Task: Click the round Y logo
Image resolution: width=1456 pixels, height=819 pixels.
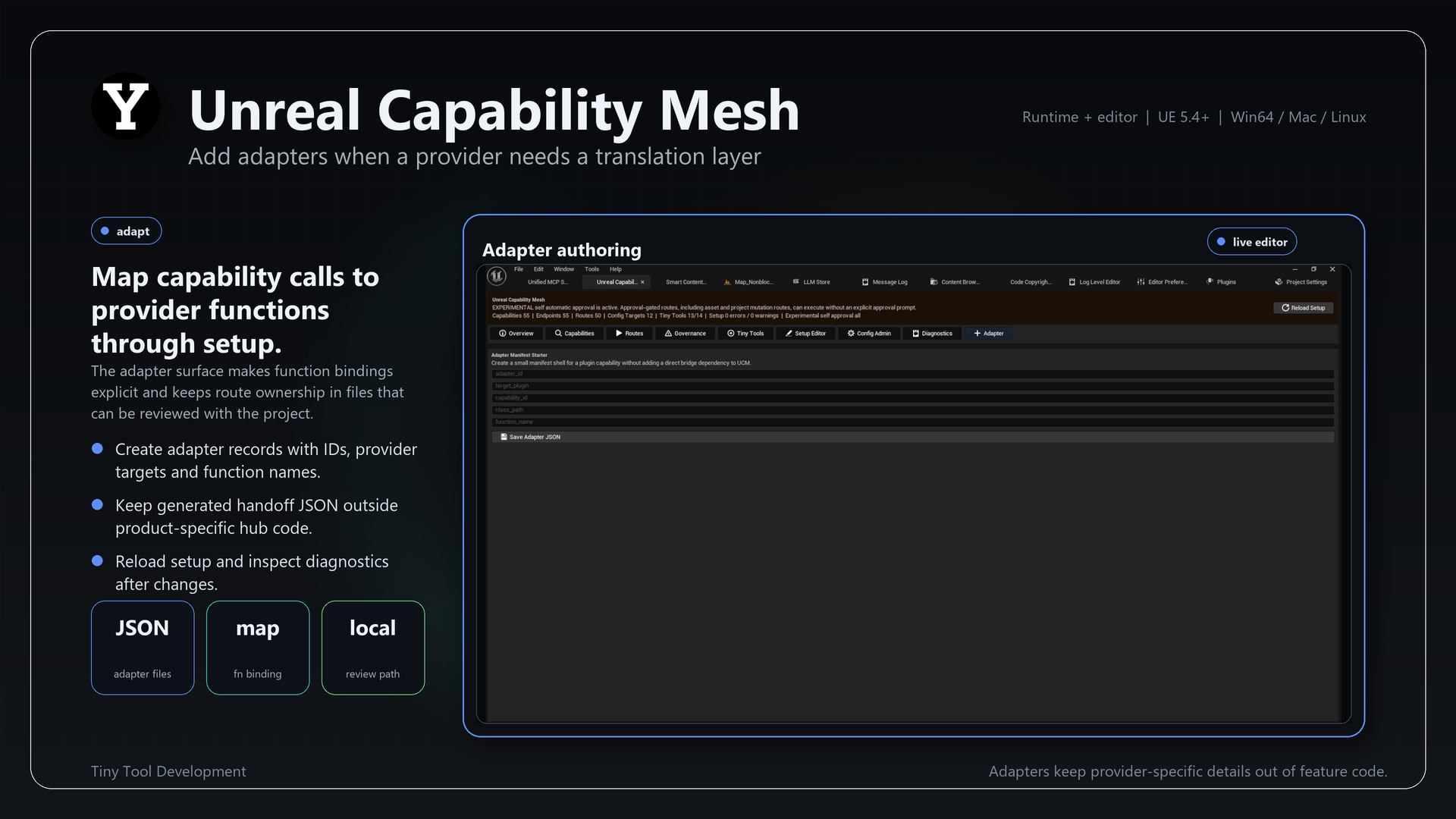Action: (x=126, y=106)
